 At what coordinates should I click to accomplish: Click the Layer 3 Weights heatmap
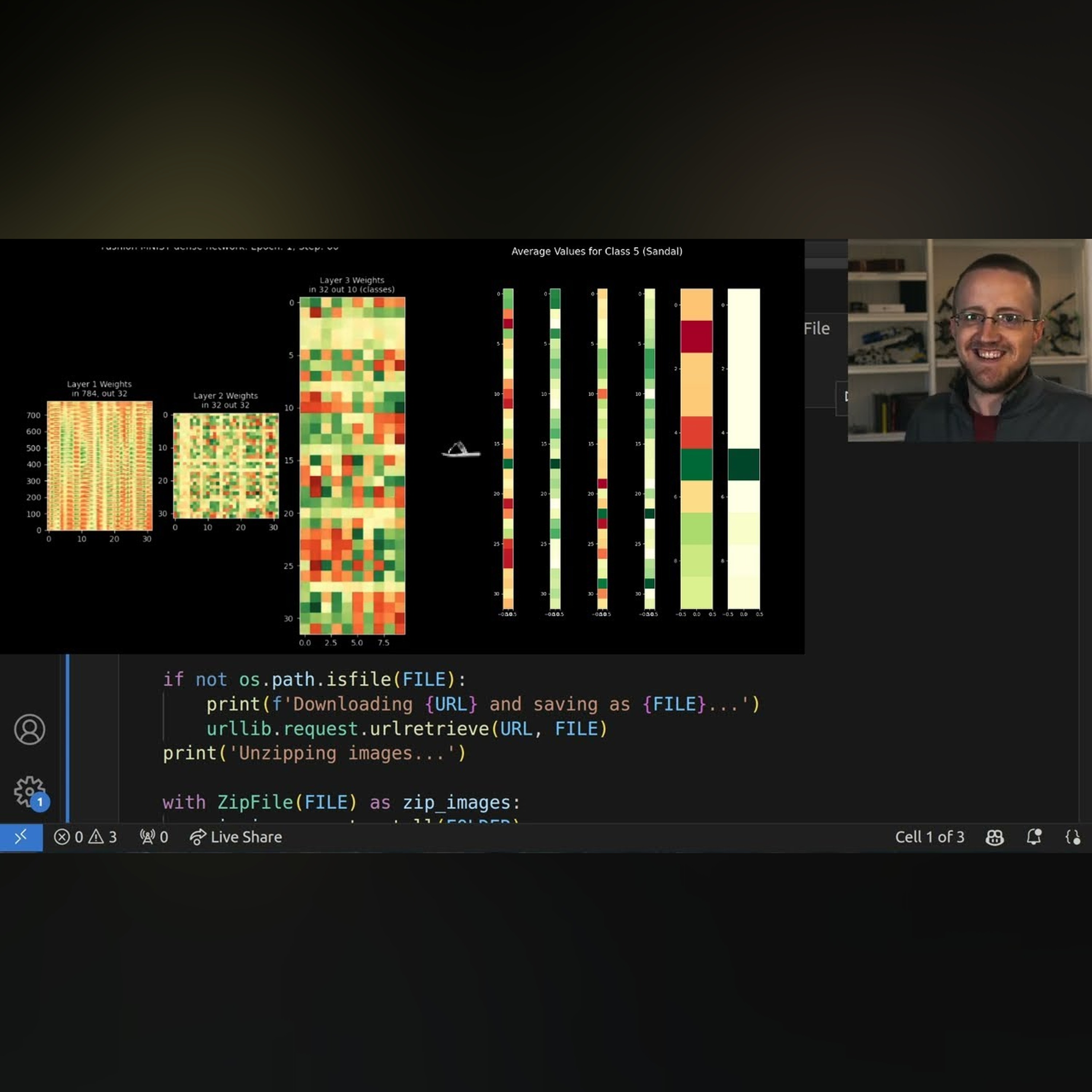[x=352, y=466]
